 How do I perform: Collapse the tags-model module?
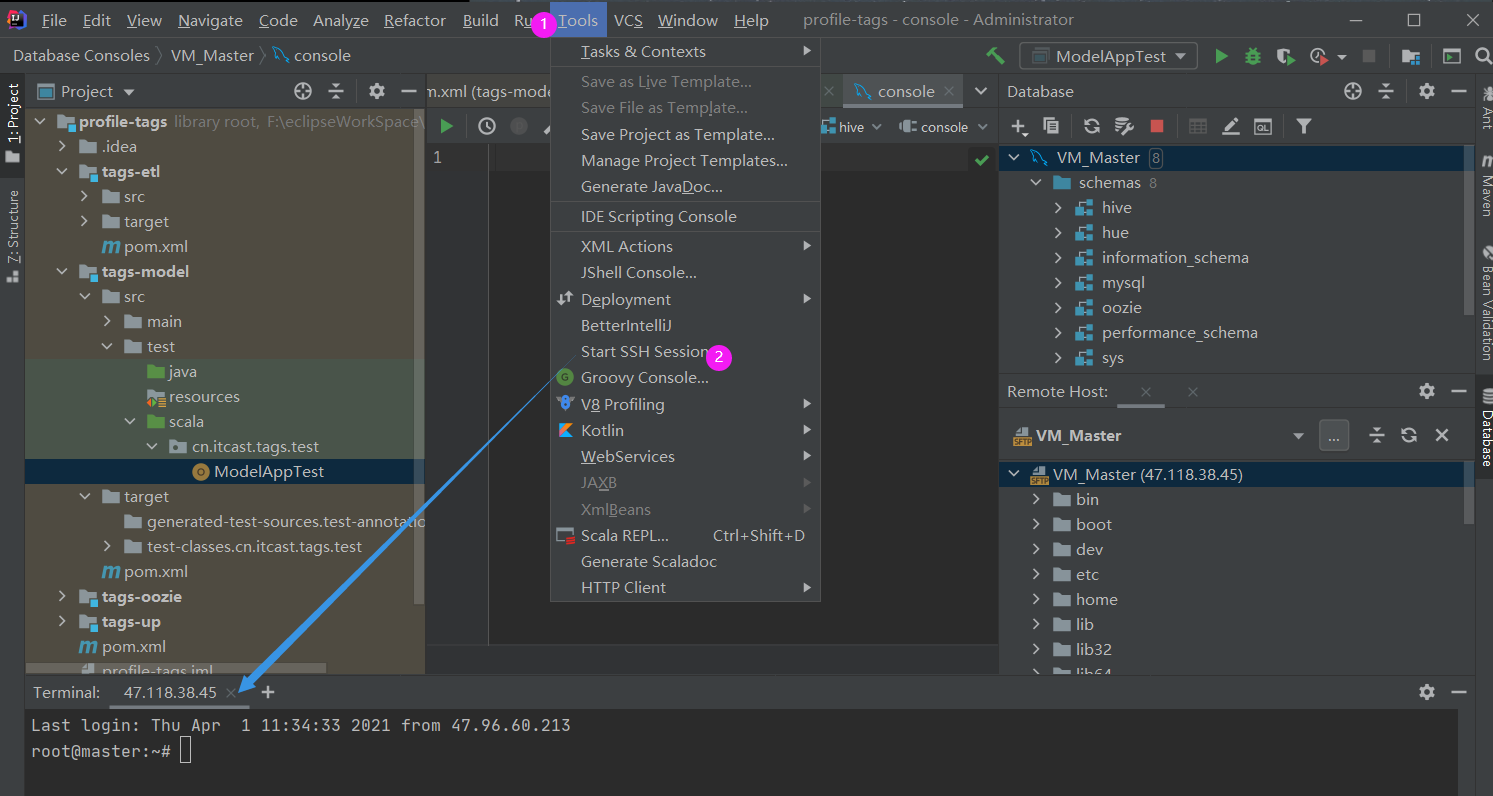point(62,272)
